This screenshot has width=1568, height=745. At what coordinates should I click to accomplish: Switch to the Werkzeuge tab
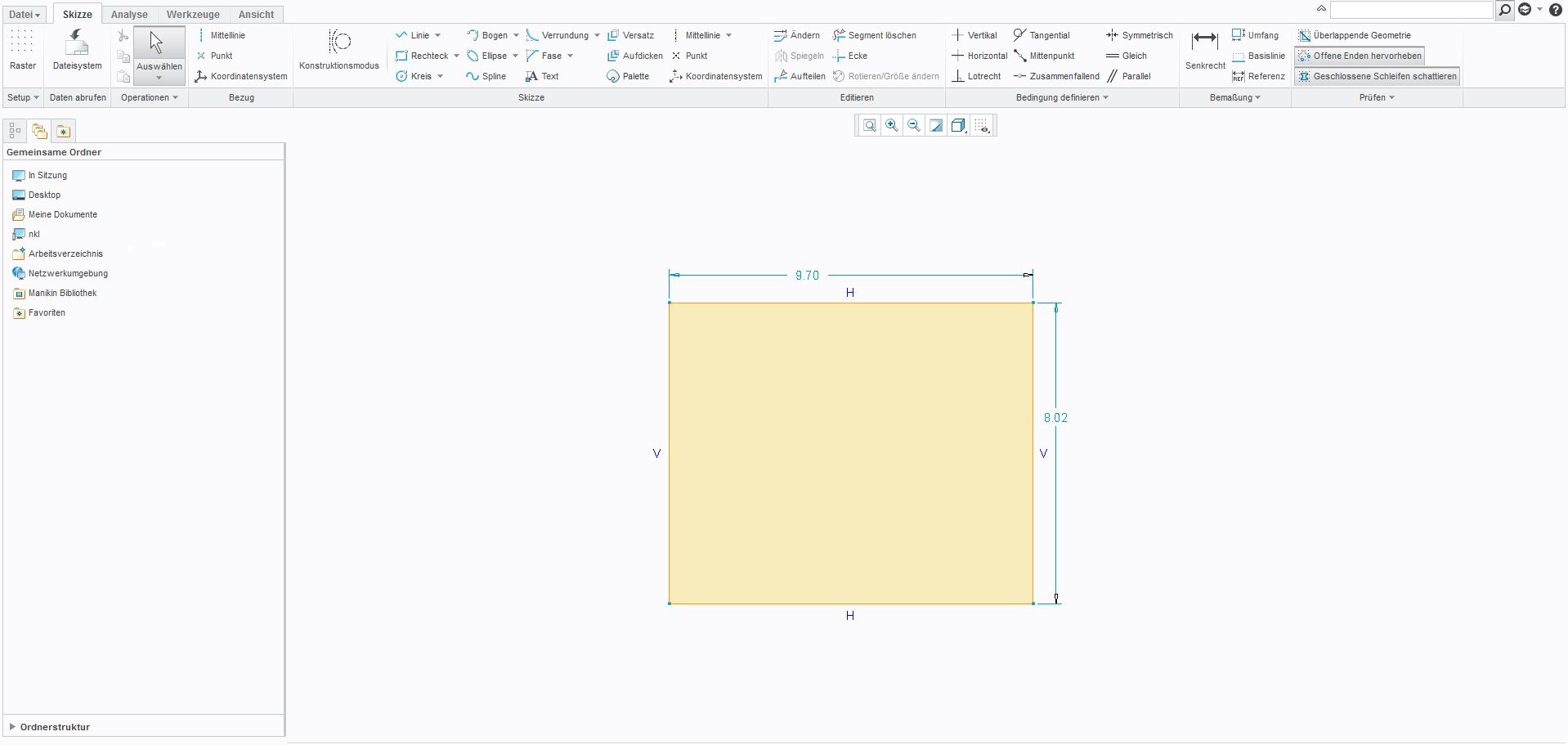click(x=193, y=14)
